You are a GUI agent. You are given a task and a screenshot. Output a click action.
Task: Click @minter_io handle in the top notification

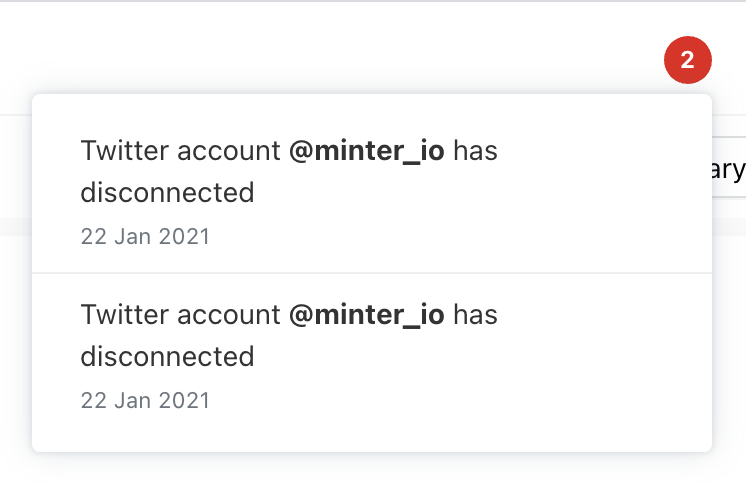366,151
